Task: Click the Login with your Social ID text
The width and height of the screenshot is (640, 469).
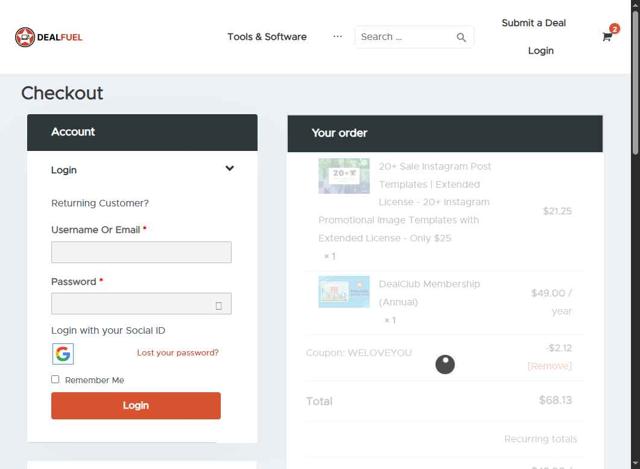Action: 108,330
